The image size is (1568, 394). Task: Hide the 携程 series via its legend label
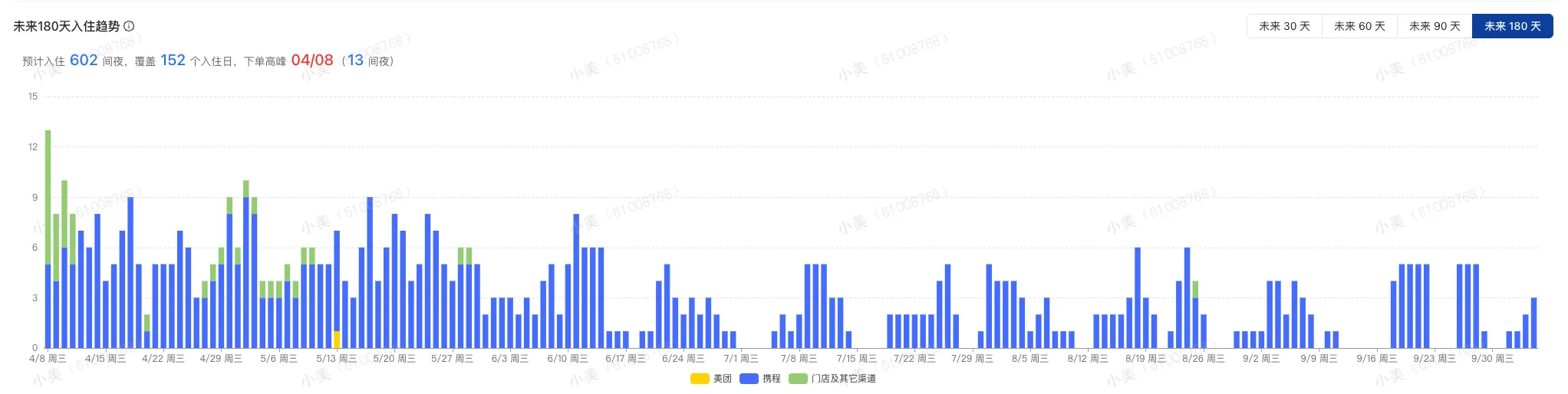click(x=771, y=379)
